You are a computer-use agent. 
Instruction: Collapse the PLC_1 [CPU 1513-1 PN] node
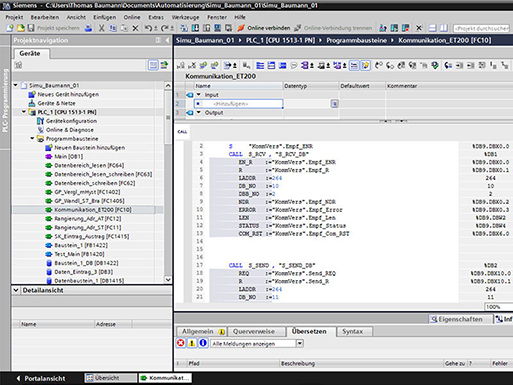point(24,112)
